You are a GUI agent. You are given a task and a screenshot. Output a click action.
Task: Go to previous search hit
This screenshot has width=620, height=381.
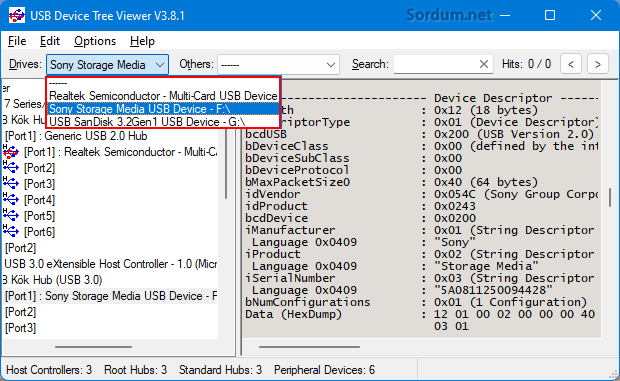click(x=571, y=64)
